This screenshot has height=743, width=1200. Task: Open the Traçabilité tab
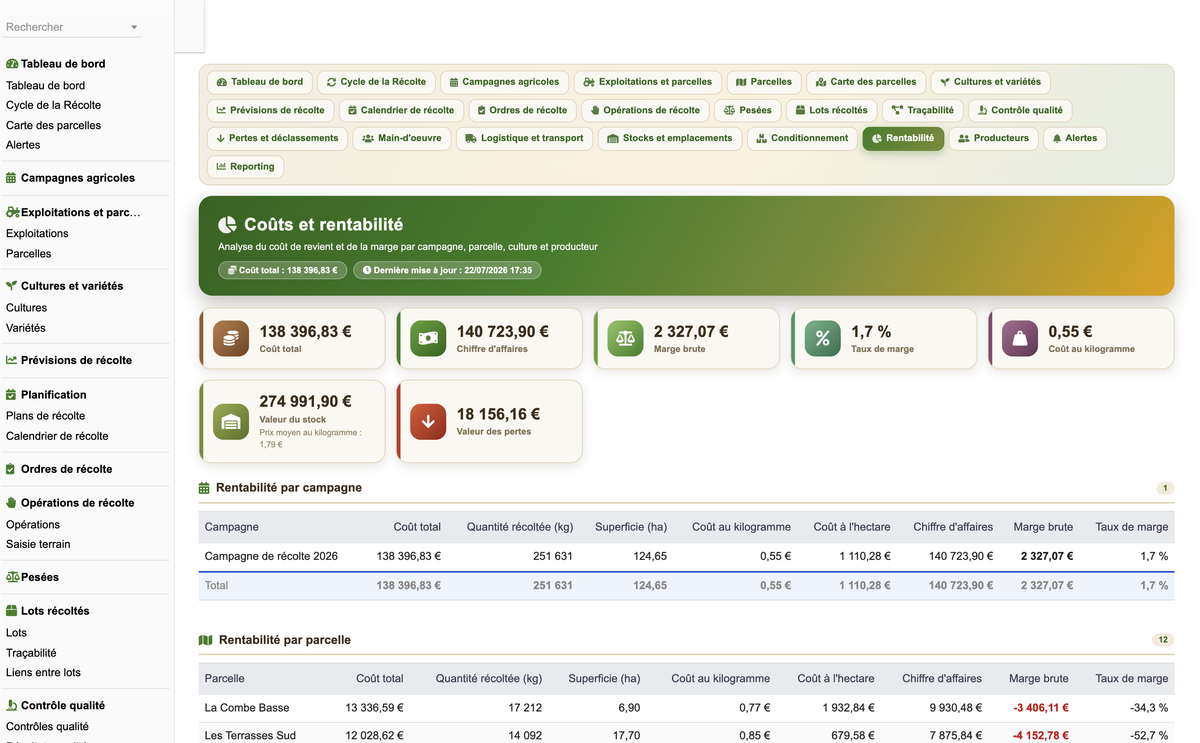pyautogui.click(x=923, y=110)
